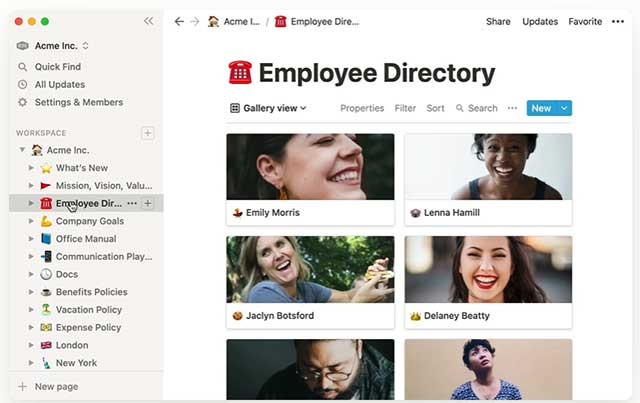Click New page at sidebar bottom

click(x=56, y=386)
